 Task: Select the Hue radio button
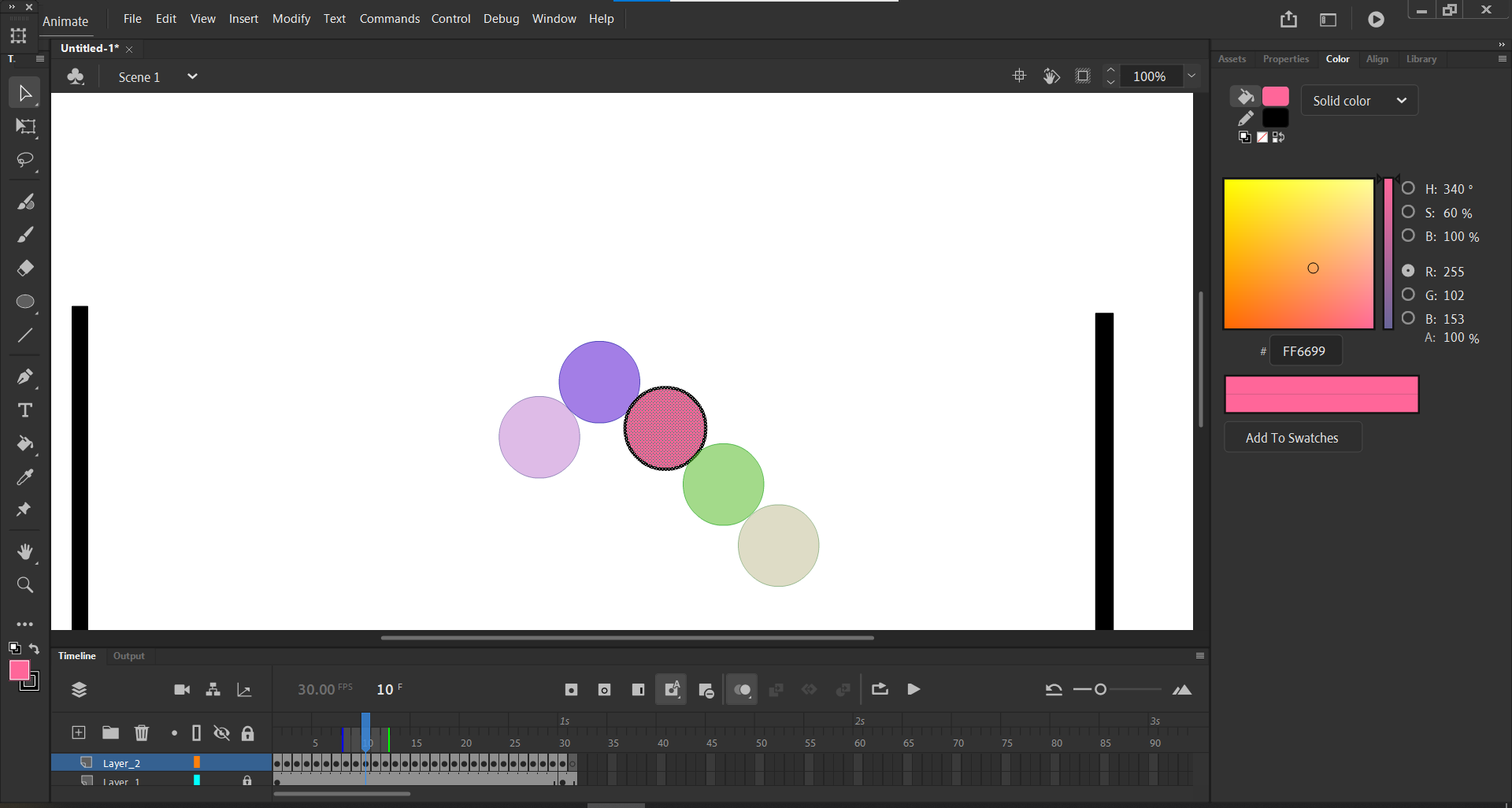click(1408, 188)
